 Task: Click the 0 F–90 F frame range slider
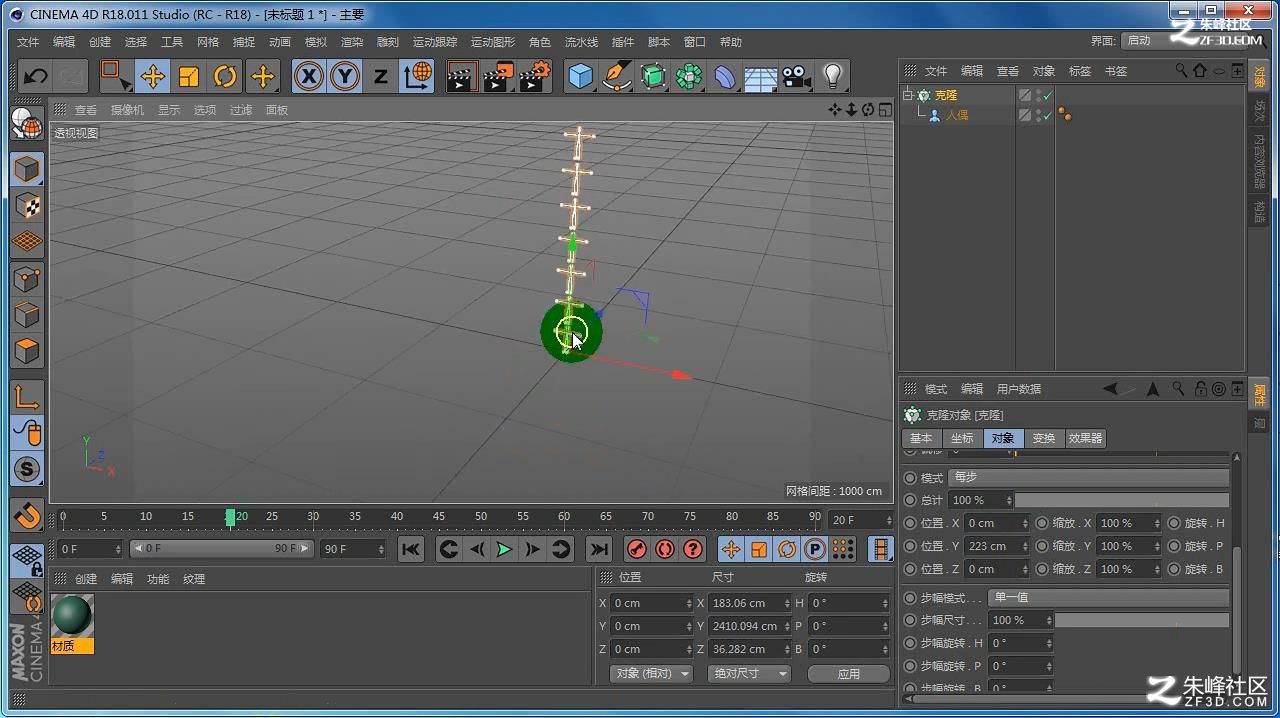point(221,548)
